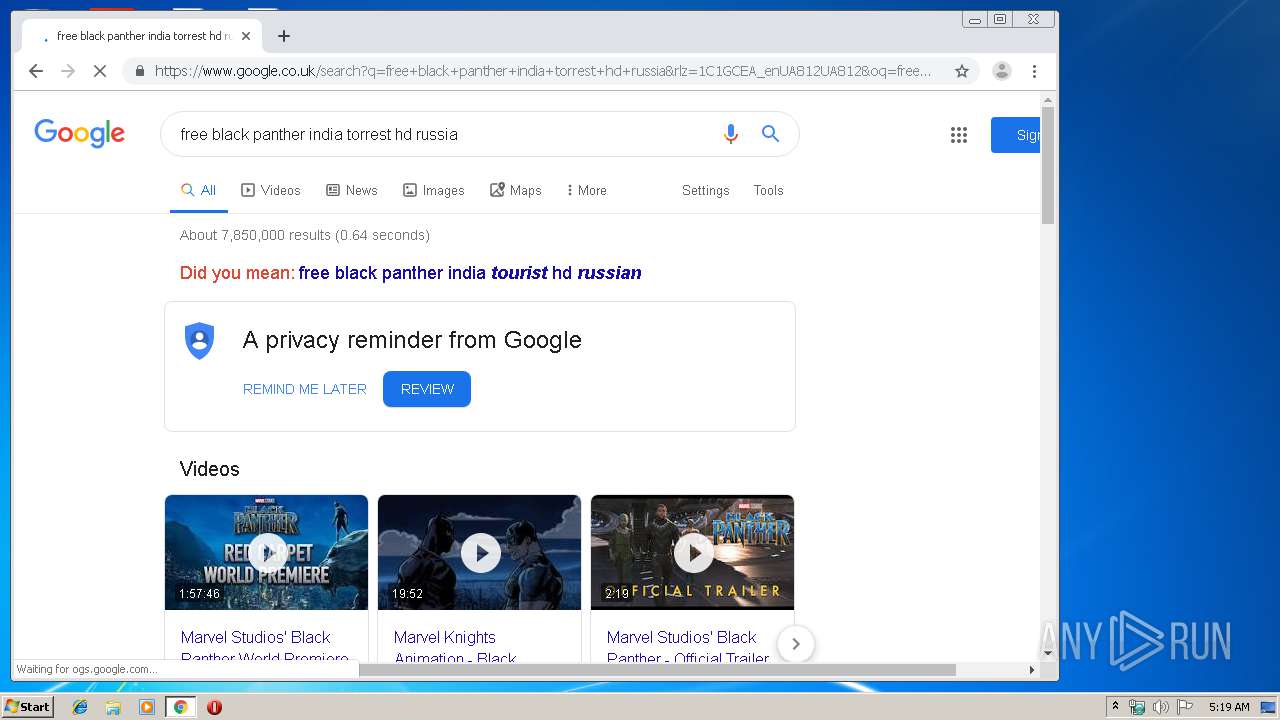This screenshot has height=720, width=1280.
Task: Click the horizontal scrollbar thumb
Action: 657,670
